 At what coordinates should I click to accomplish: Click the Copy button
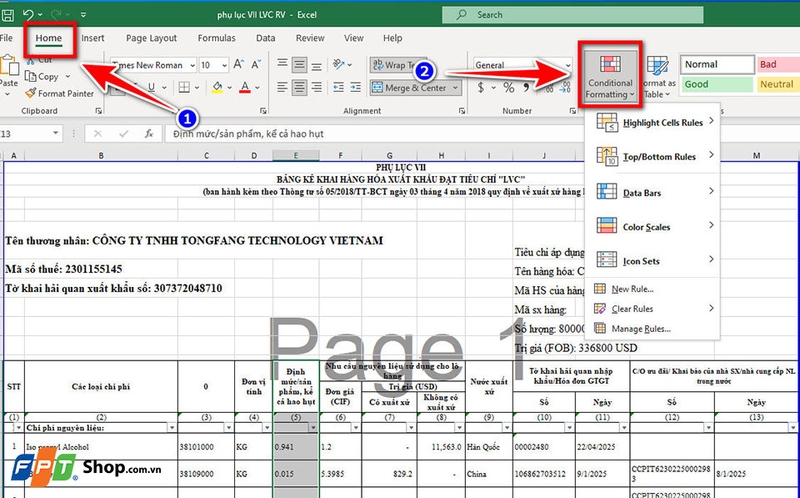point(42,77)
